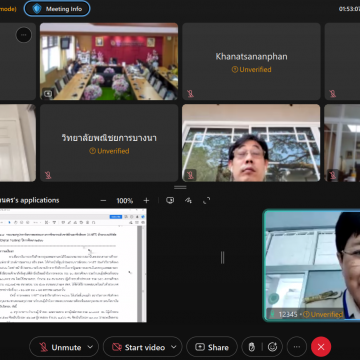Open the three-dot menu on the top-left tile
Image resolution: width=360 pixels, height=360 pixels.
23,35
